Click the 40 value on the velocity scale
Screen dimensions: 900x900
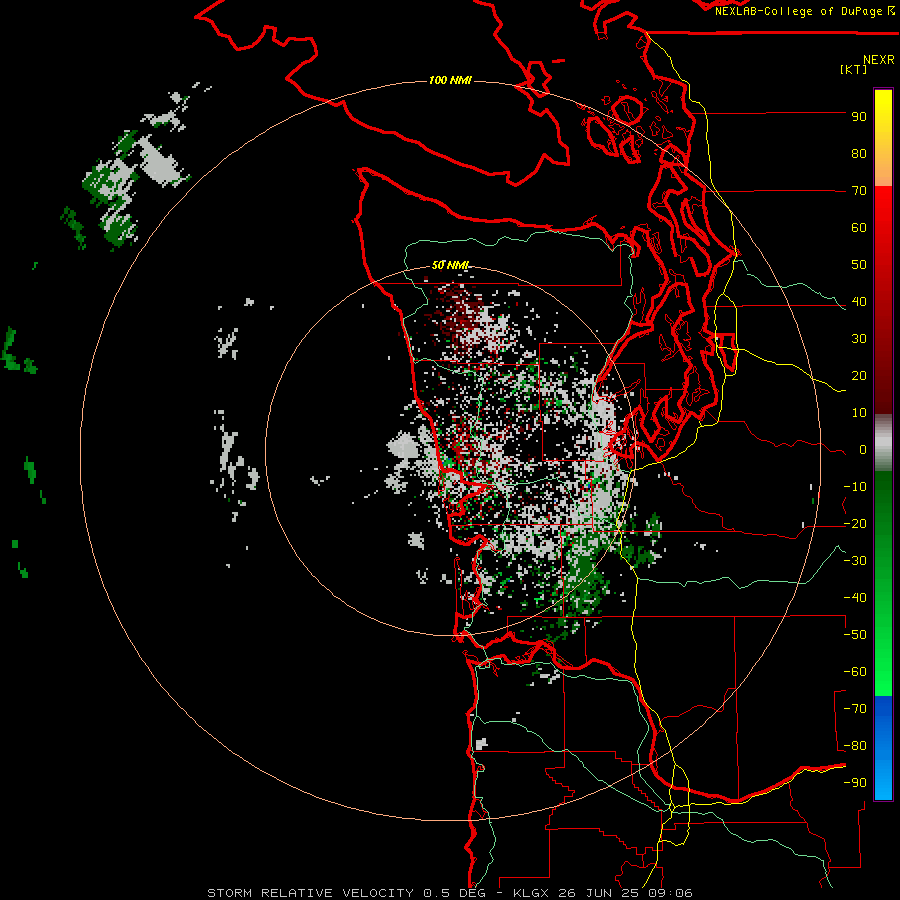[859, 302]
